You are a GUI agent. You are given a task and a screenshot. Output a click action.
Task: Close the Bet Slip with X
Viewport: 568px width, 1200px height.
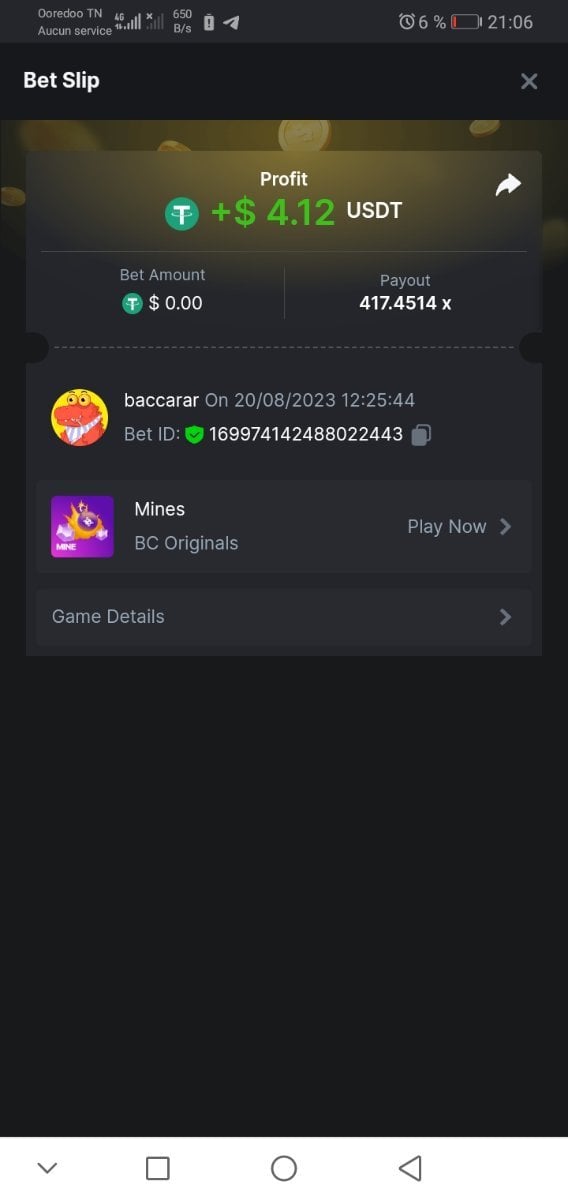point(529,81)
